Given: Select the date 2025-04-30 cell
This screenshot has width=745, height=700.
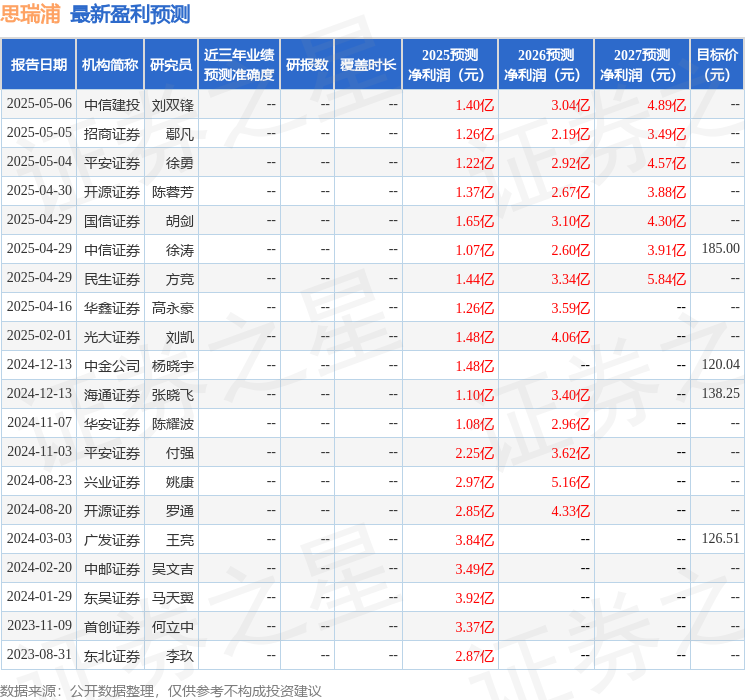Looking at the screenshot, I should (x=39, y=191).
